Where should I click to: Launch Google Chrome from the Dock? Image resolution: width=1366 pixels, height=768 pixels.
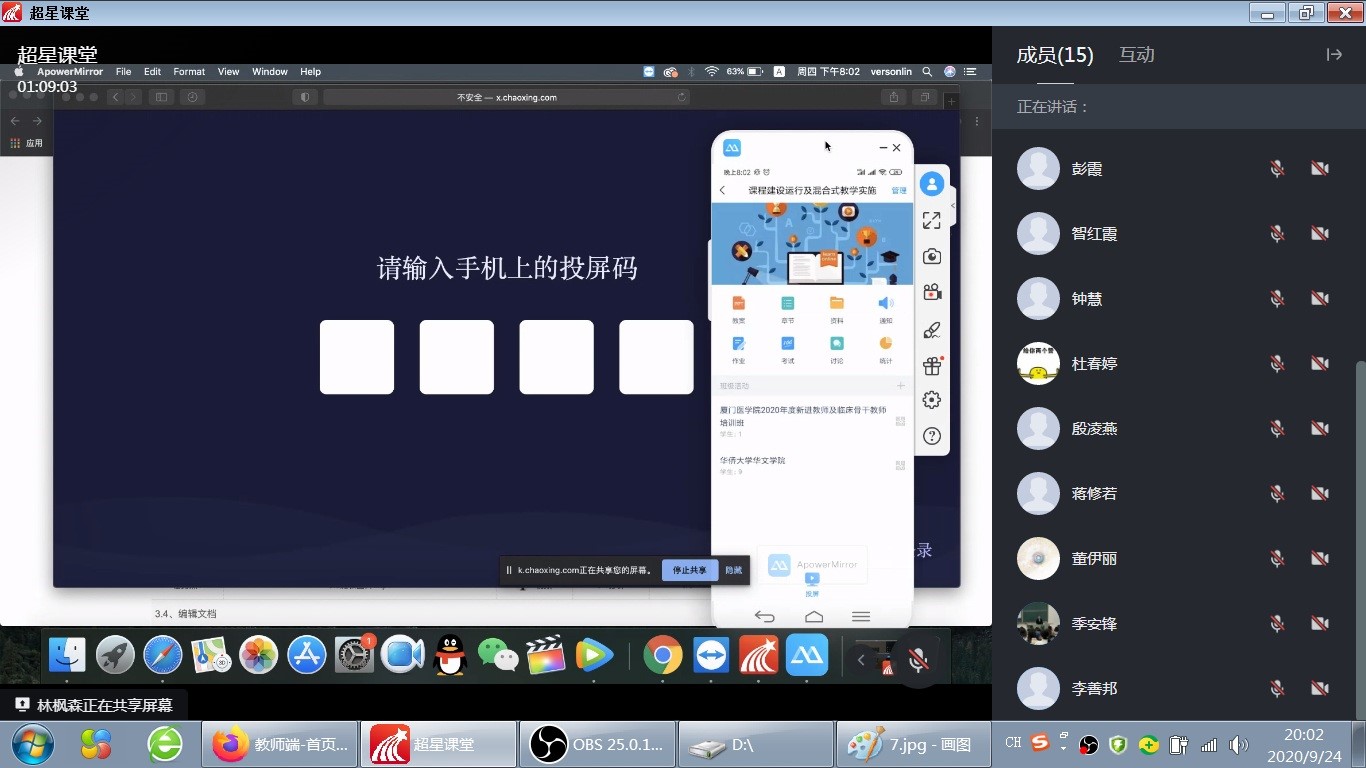[662, 655]
